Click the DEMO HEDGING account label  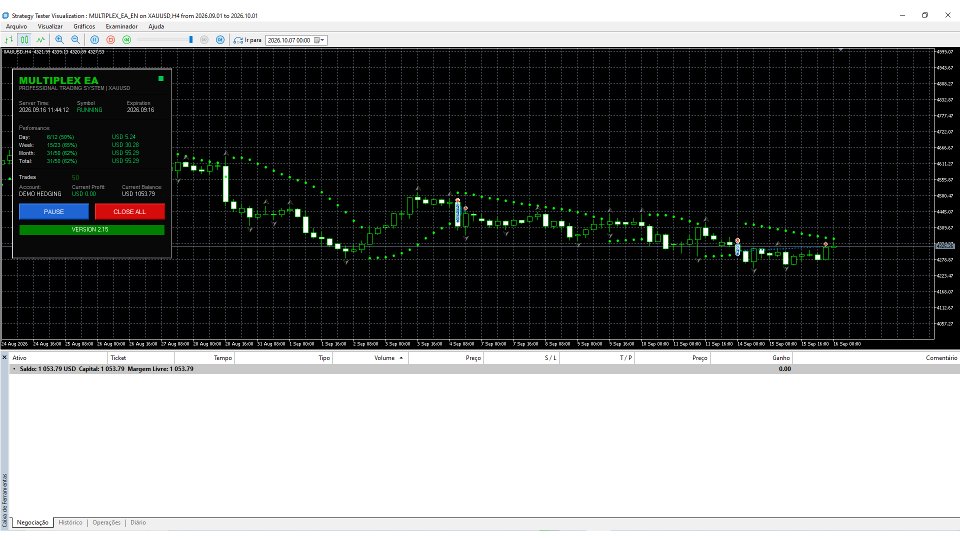point(40,194)
